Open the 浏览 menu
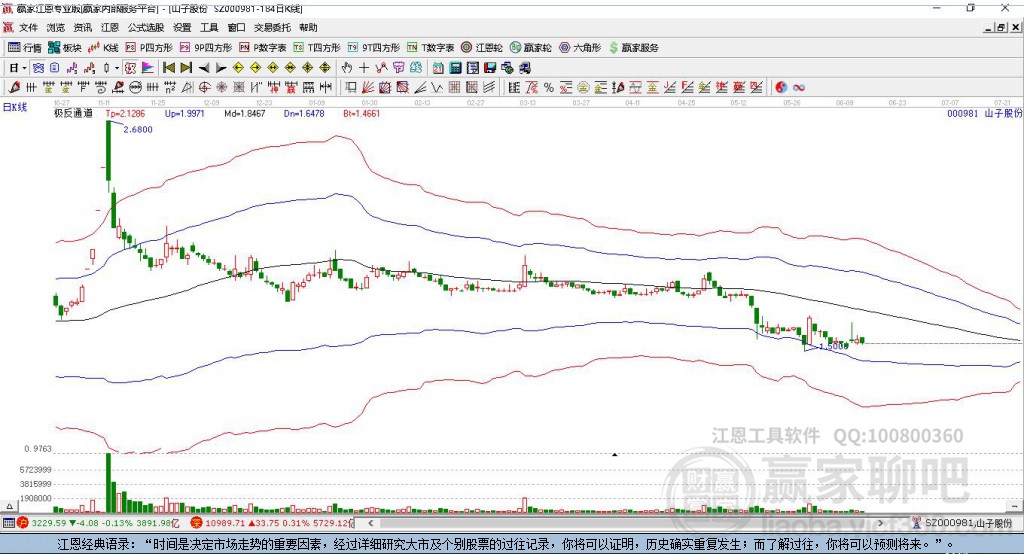The width and height of the screenshot is (1024, 554). point(56,27)
